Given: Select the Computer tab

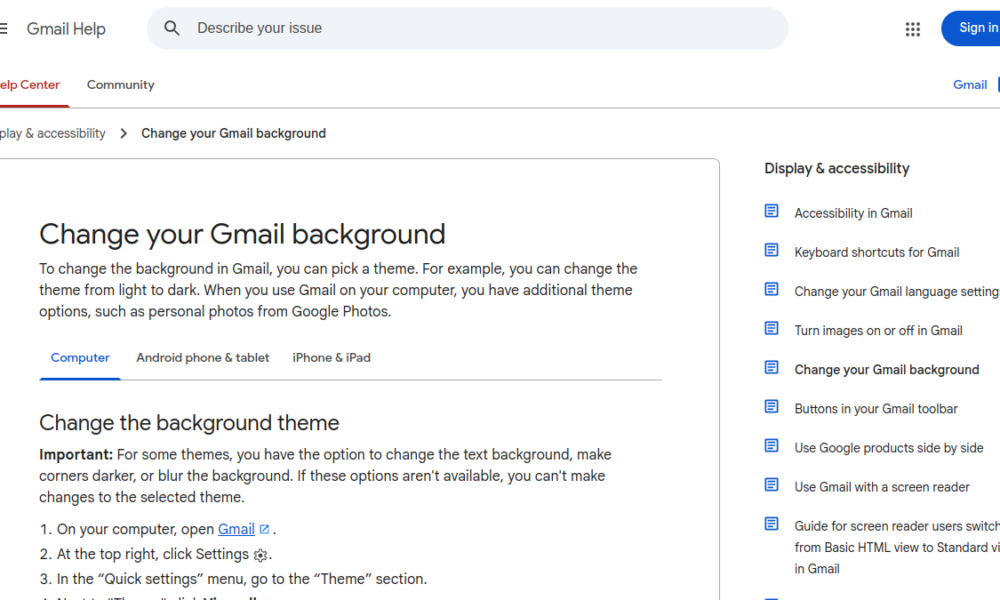Looking at the screenshot, I should tap(80, 358).
